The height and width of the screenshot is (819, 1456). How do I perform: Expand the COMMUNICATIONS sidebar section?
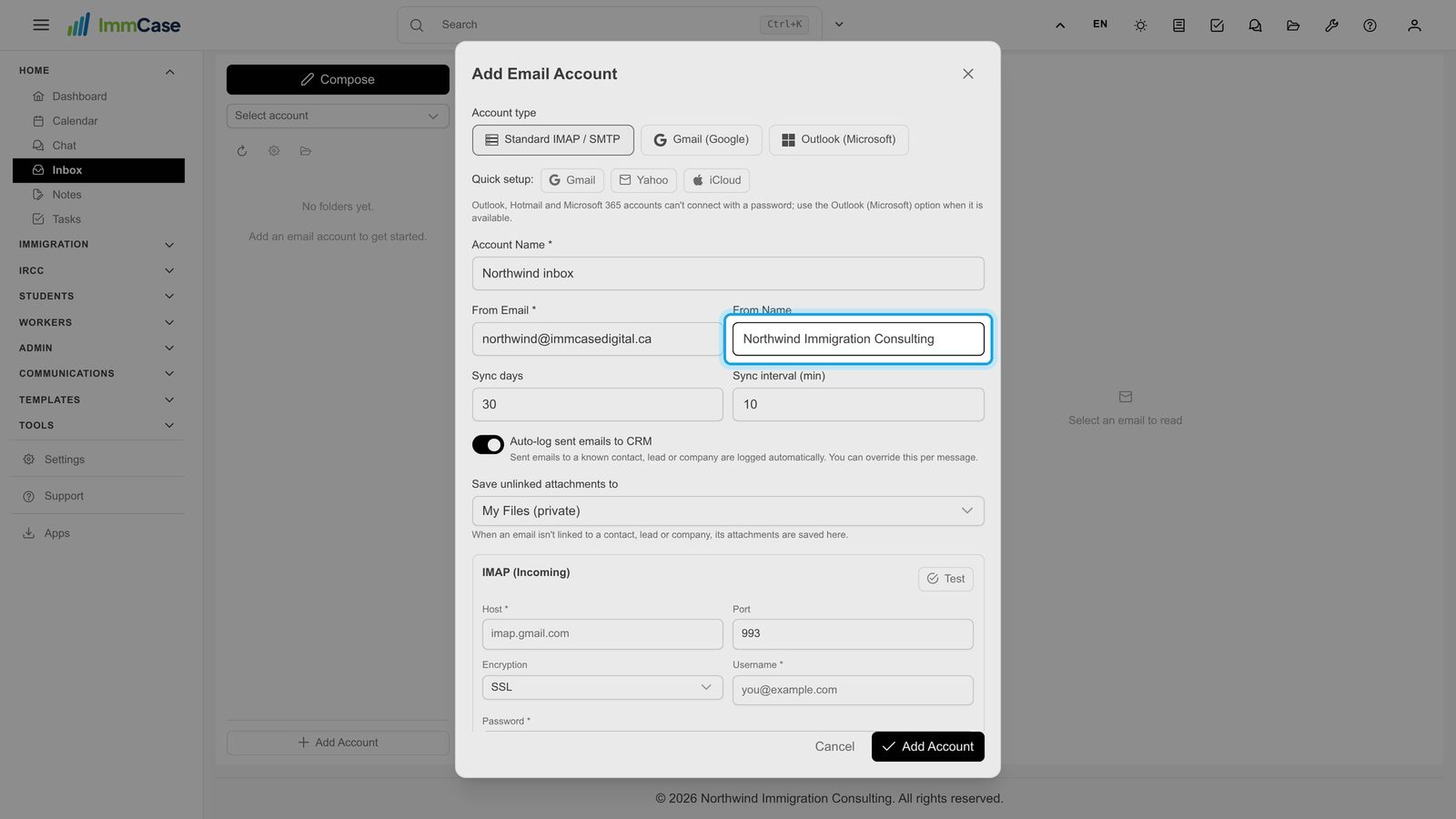[x=97, y=374]
